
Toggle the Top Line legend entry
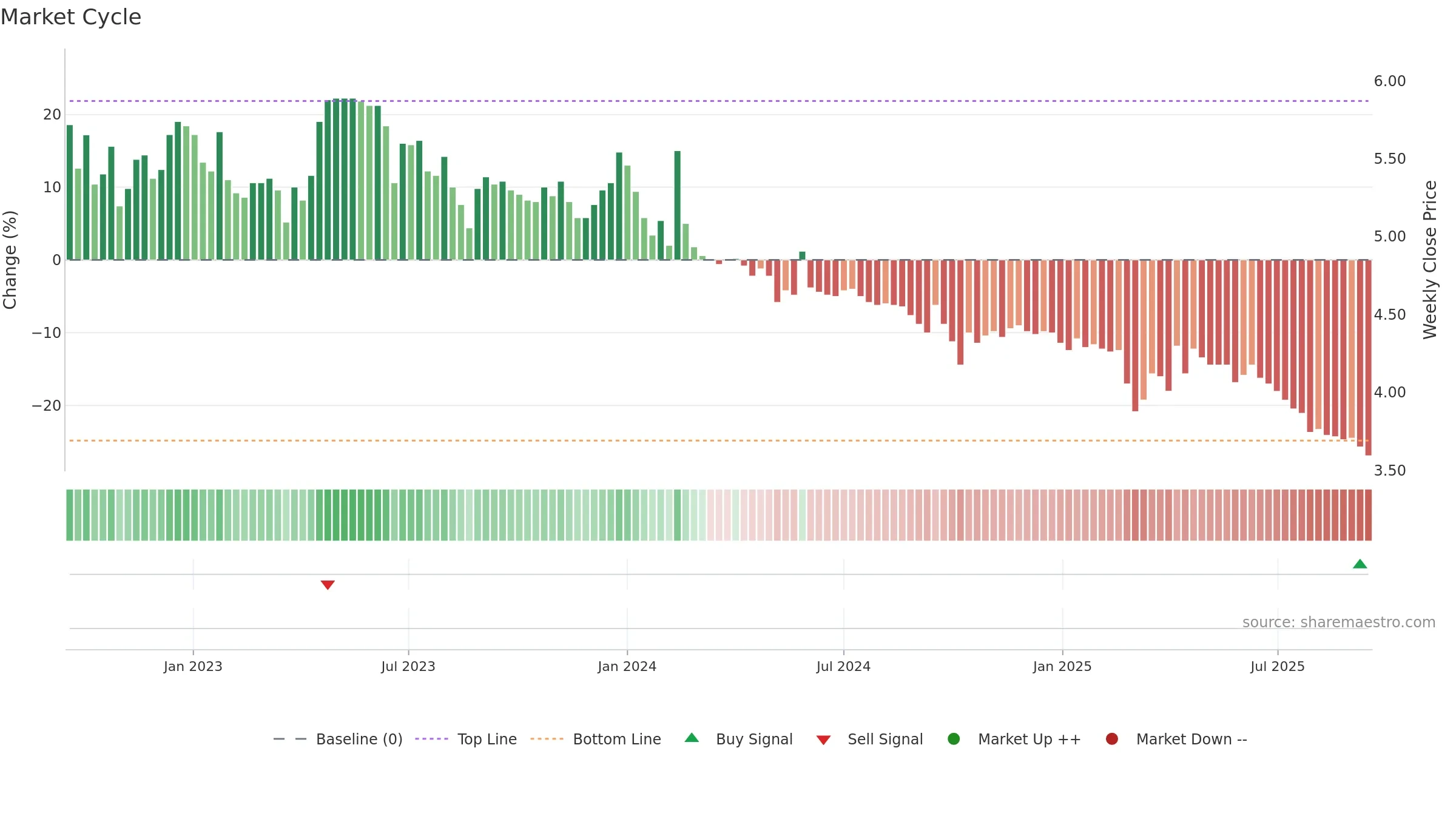(x=466, y=739)
